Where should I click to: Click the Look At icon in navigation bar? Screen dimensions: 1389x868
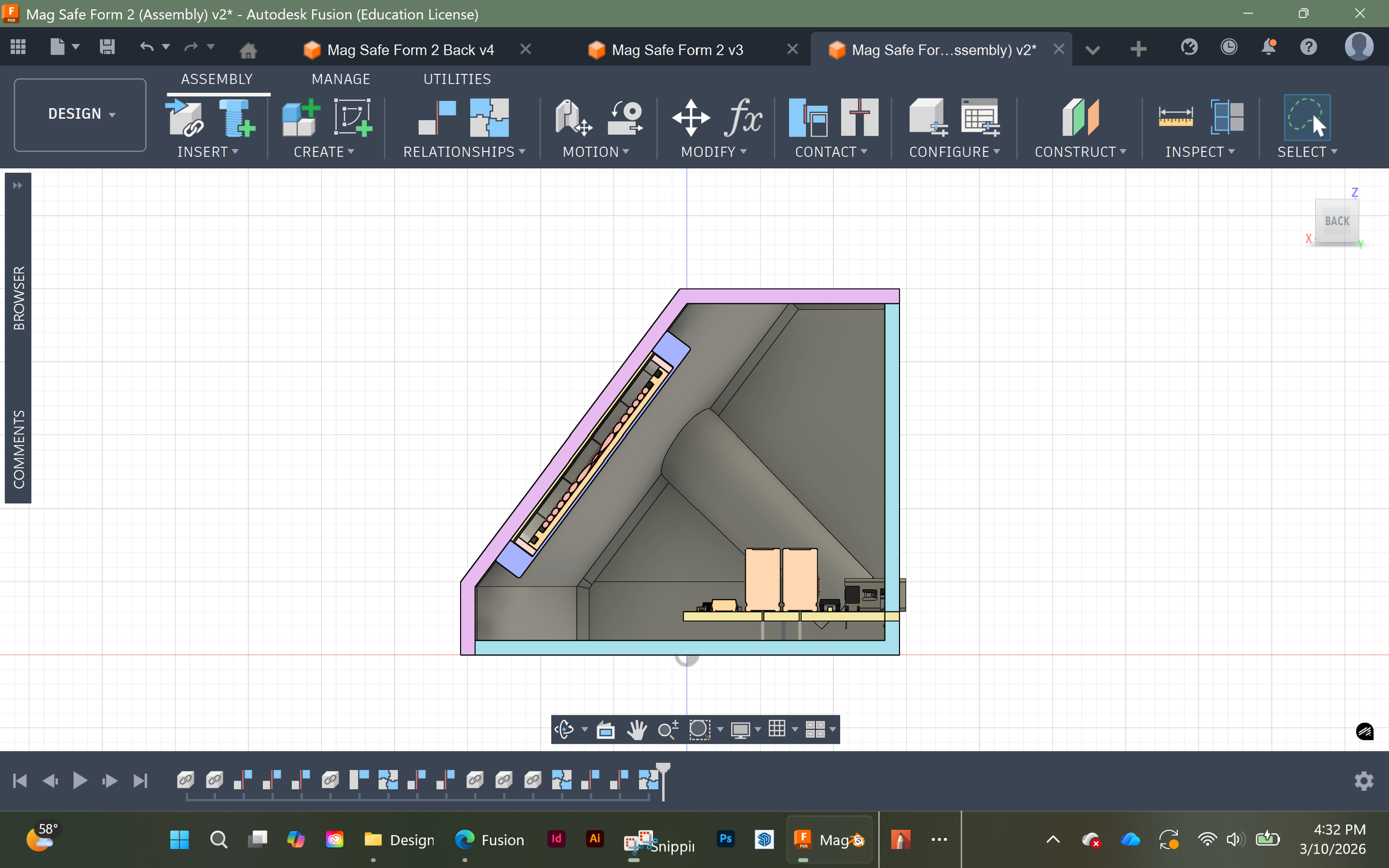[605, 730]
